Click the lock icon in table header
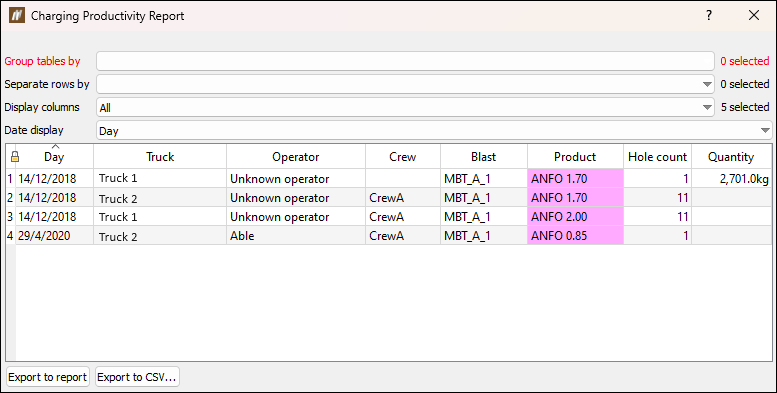Image resolution: width=777 pixels, height=393 pixels. pyautogui.click(x=15, y=157)
